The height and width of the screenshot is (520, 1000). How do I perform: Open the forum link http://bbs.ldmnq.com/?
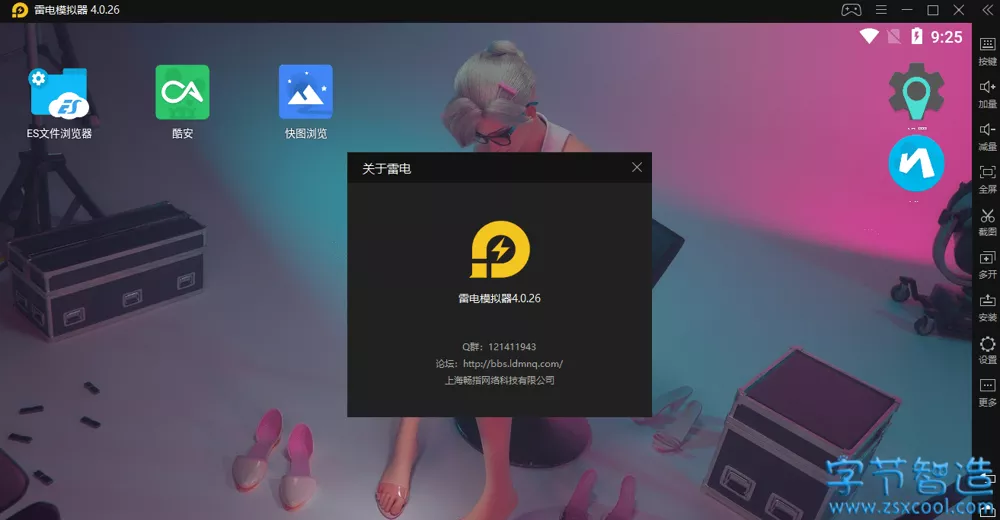coord(513,364)
